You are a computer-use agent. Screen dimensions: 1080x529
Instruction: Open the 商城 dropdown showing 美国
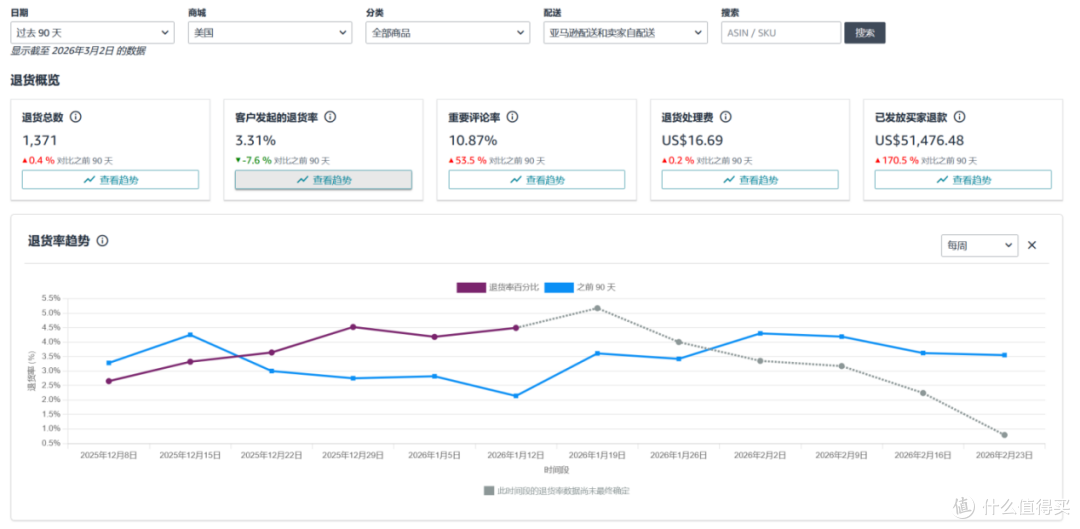point(270,32)
